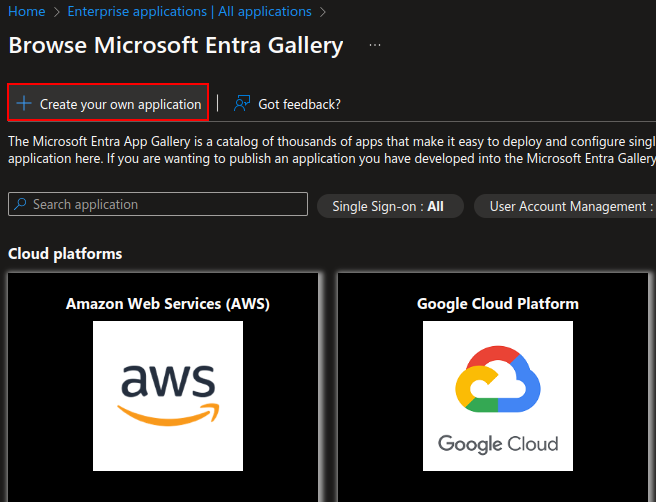Viewport: 656px width, 502px height.
Task: Click the plus icon beside Create your own application
Action: [24, 104]
